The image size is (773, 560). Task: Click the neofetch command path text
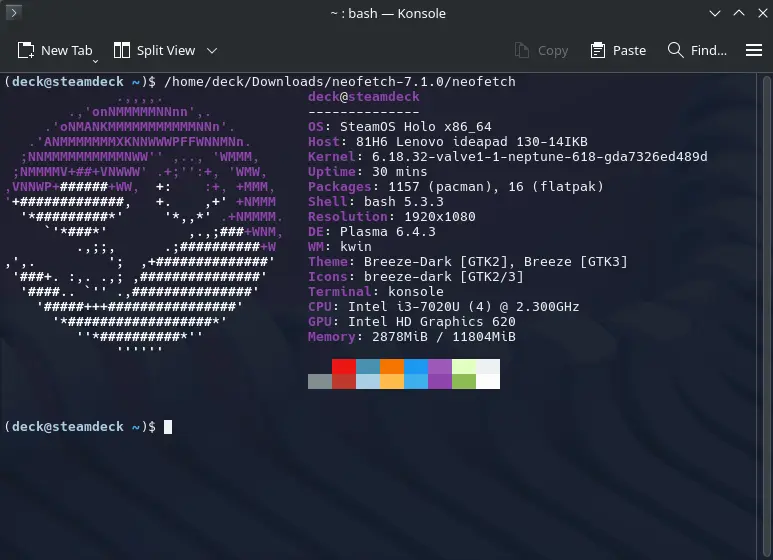click(x=340, y=81)
